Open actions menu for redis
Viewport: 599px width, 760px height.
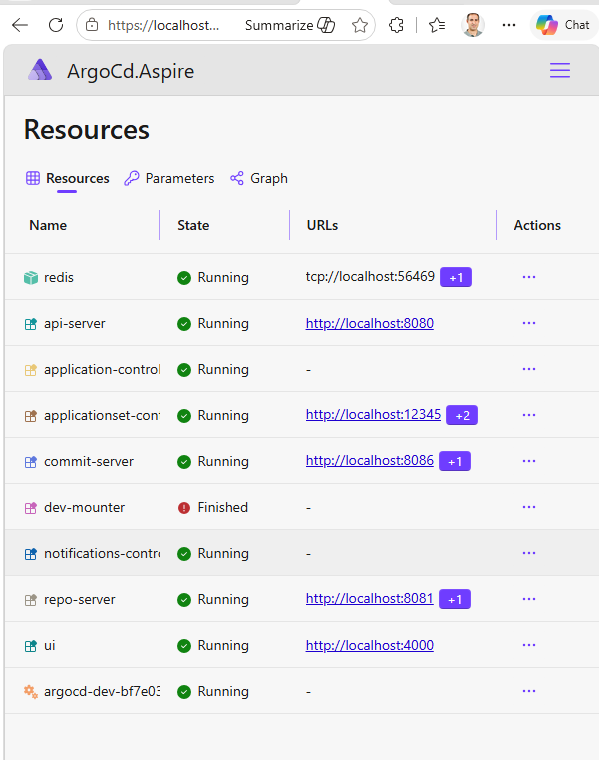tap(529, 277)
